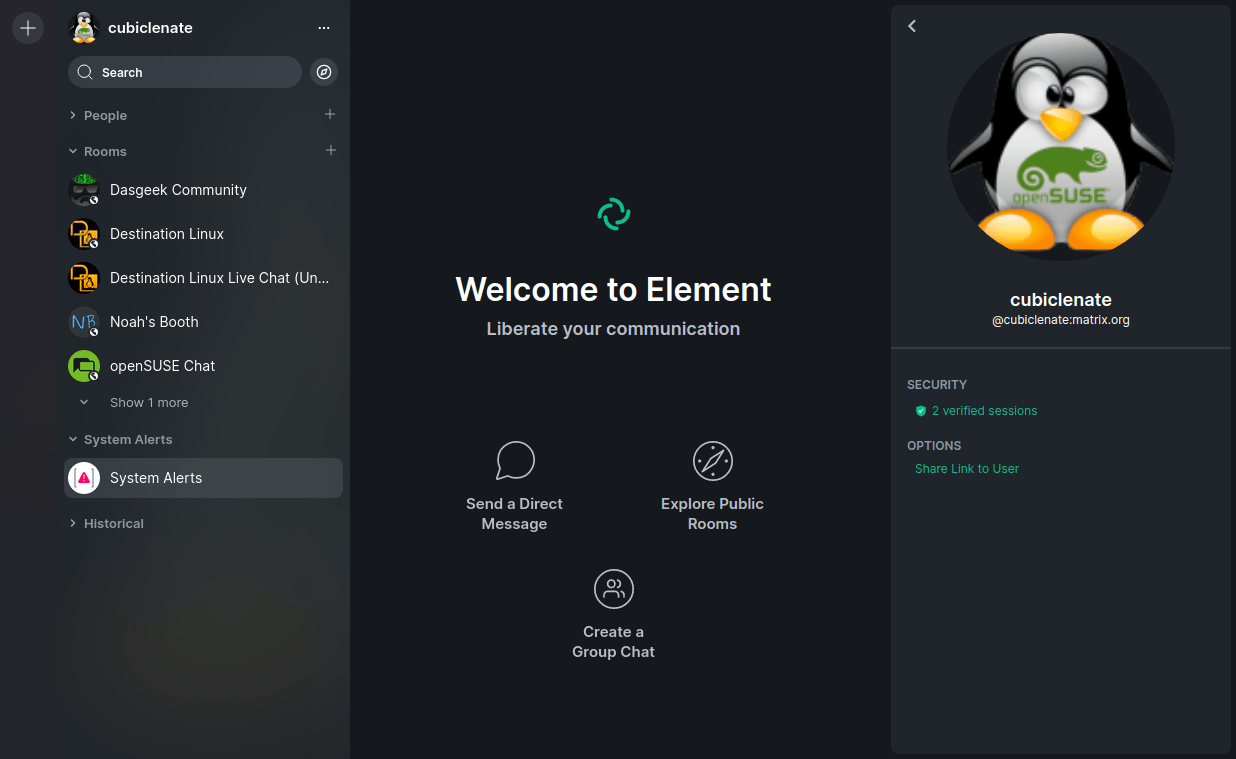
Task: Click the @cubiclenate:matrix.org user ID
Action: pyautogui.click(x=1061, y=320)
